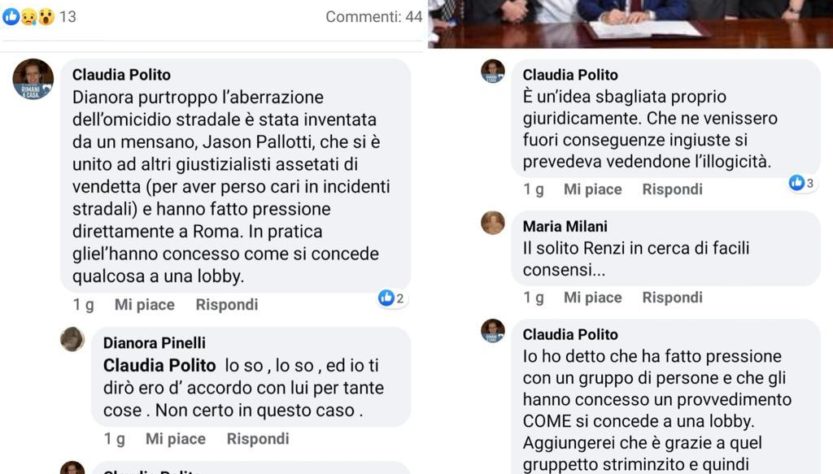Click the bold Claudia Polito mention in the reply
833x474 pixels.
159,366
